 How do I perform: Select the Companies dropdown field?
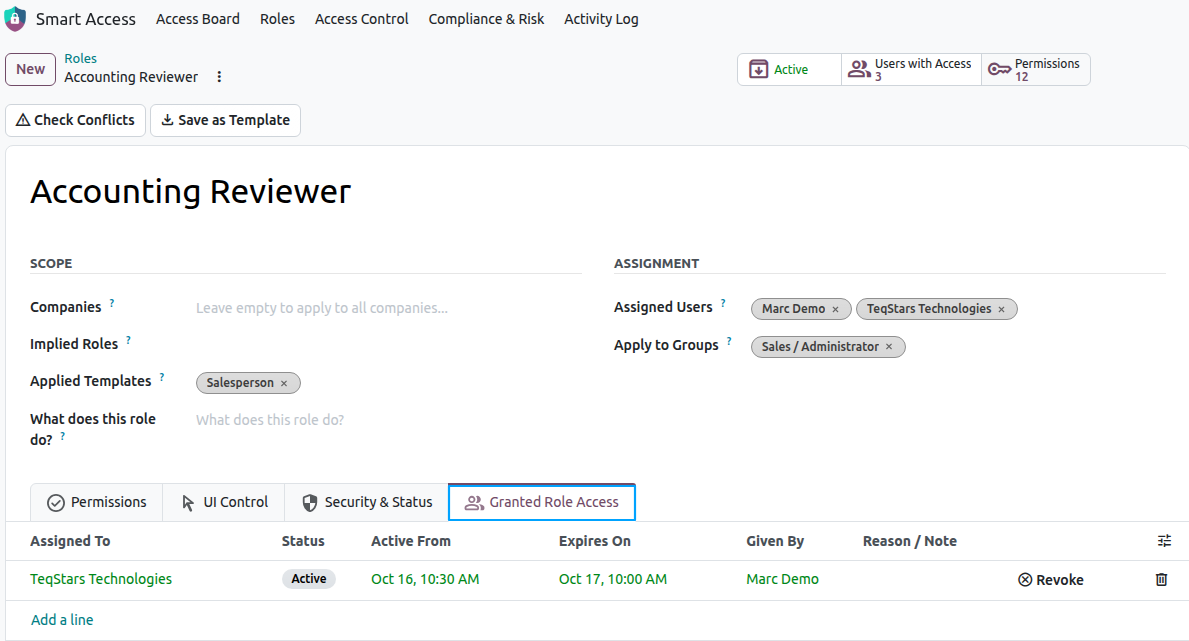click(x=388, y=308)
